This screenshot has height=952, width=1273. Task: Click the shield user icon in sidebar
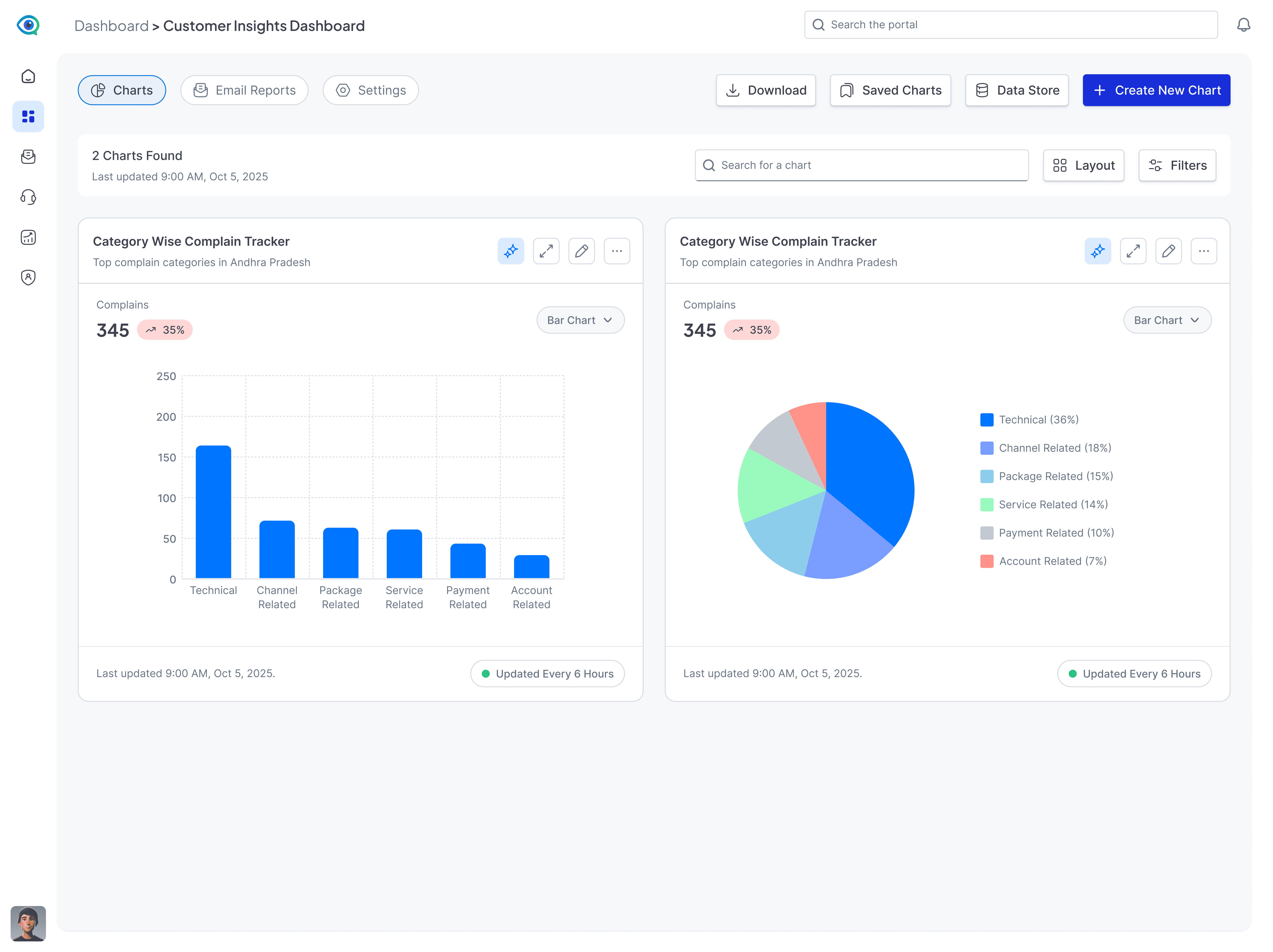[x=28, y=277]
